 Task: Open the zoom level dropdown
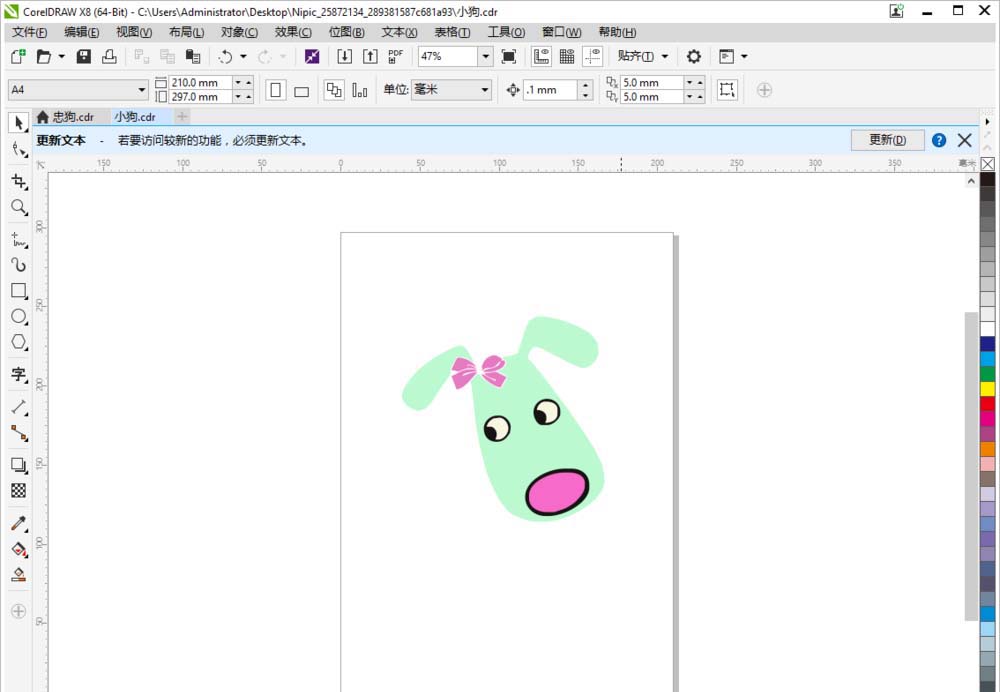(485, 57)
